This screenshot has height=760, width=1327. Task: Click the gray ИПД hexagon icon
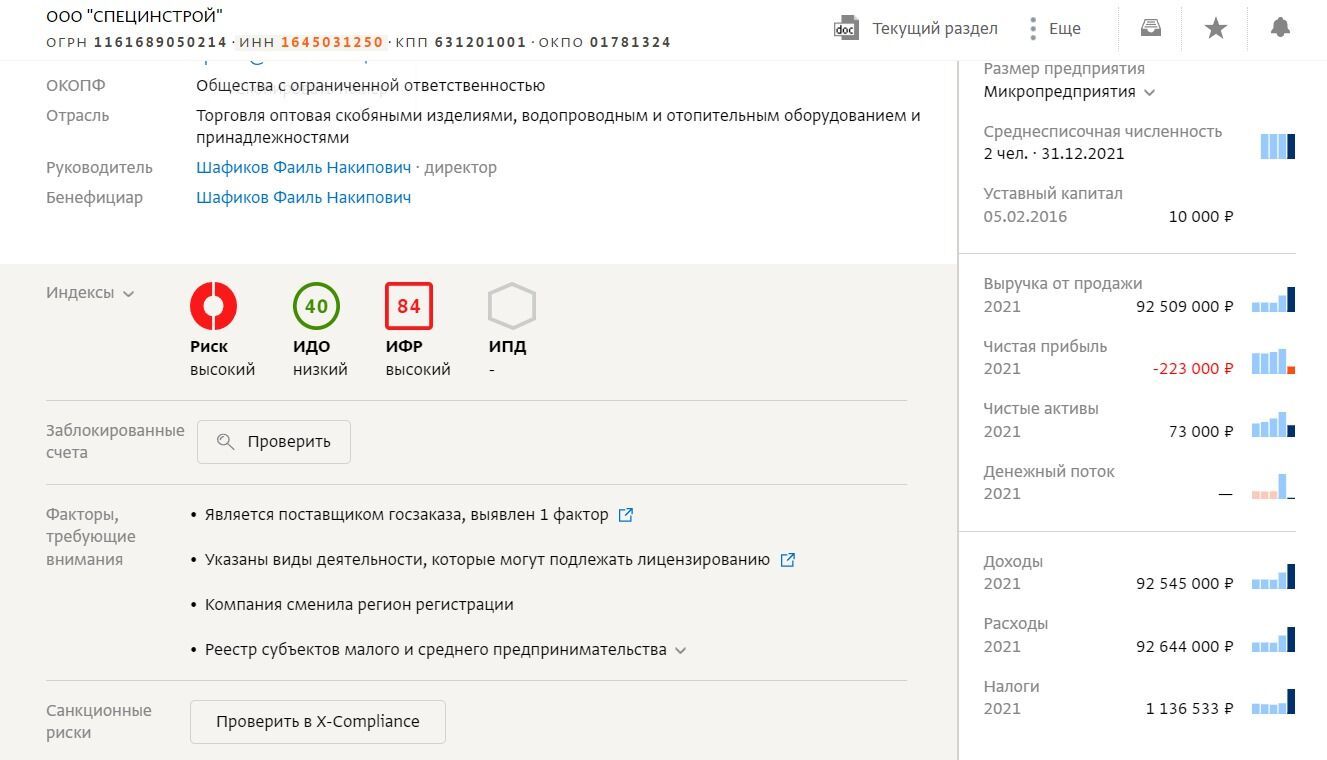pyautogui.click(x=512, y=306)
